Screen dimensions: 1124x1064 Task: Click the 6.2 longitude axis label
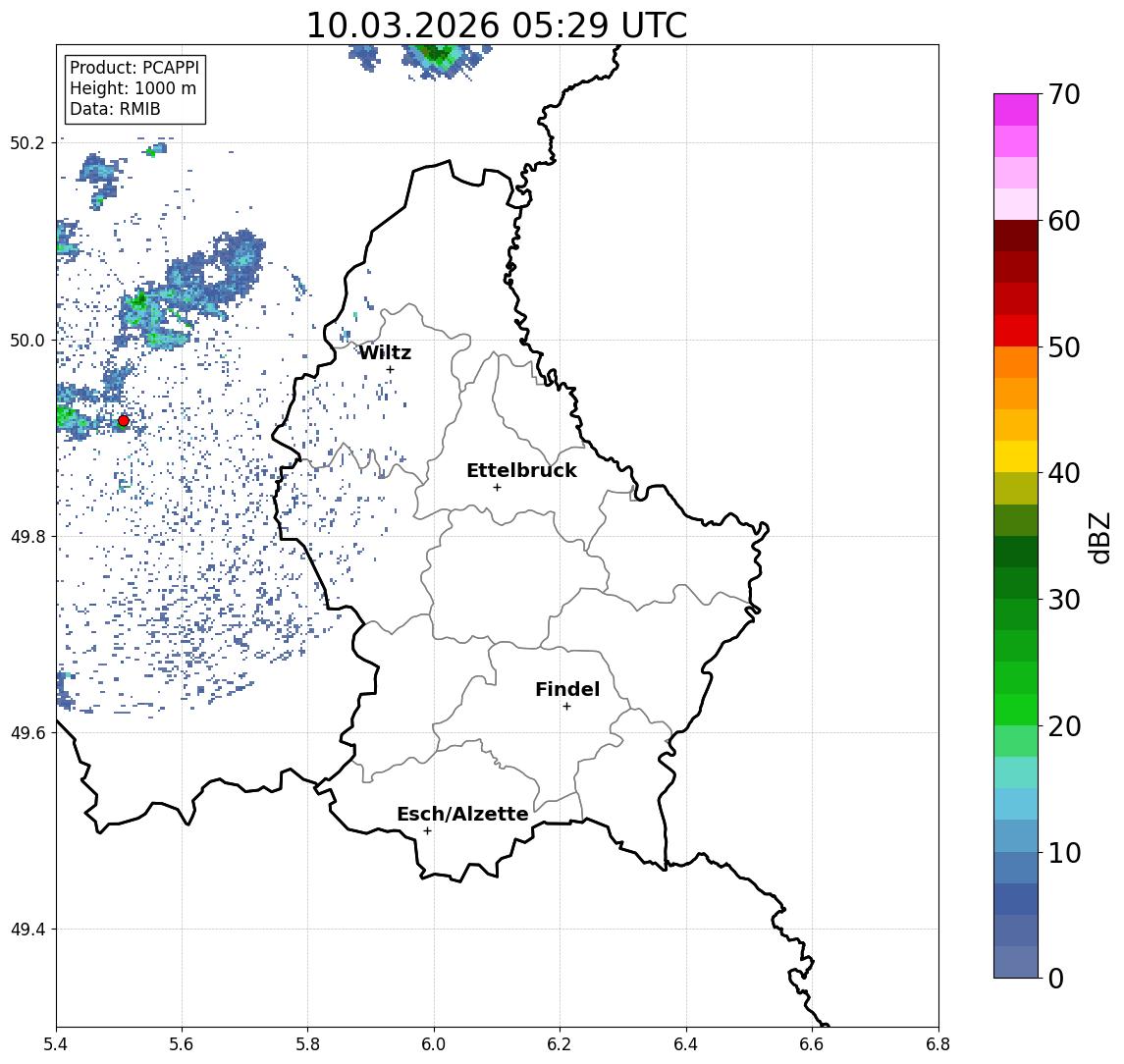(560, 1044)
